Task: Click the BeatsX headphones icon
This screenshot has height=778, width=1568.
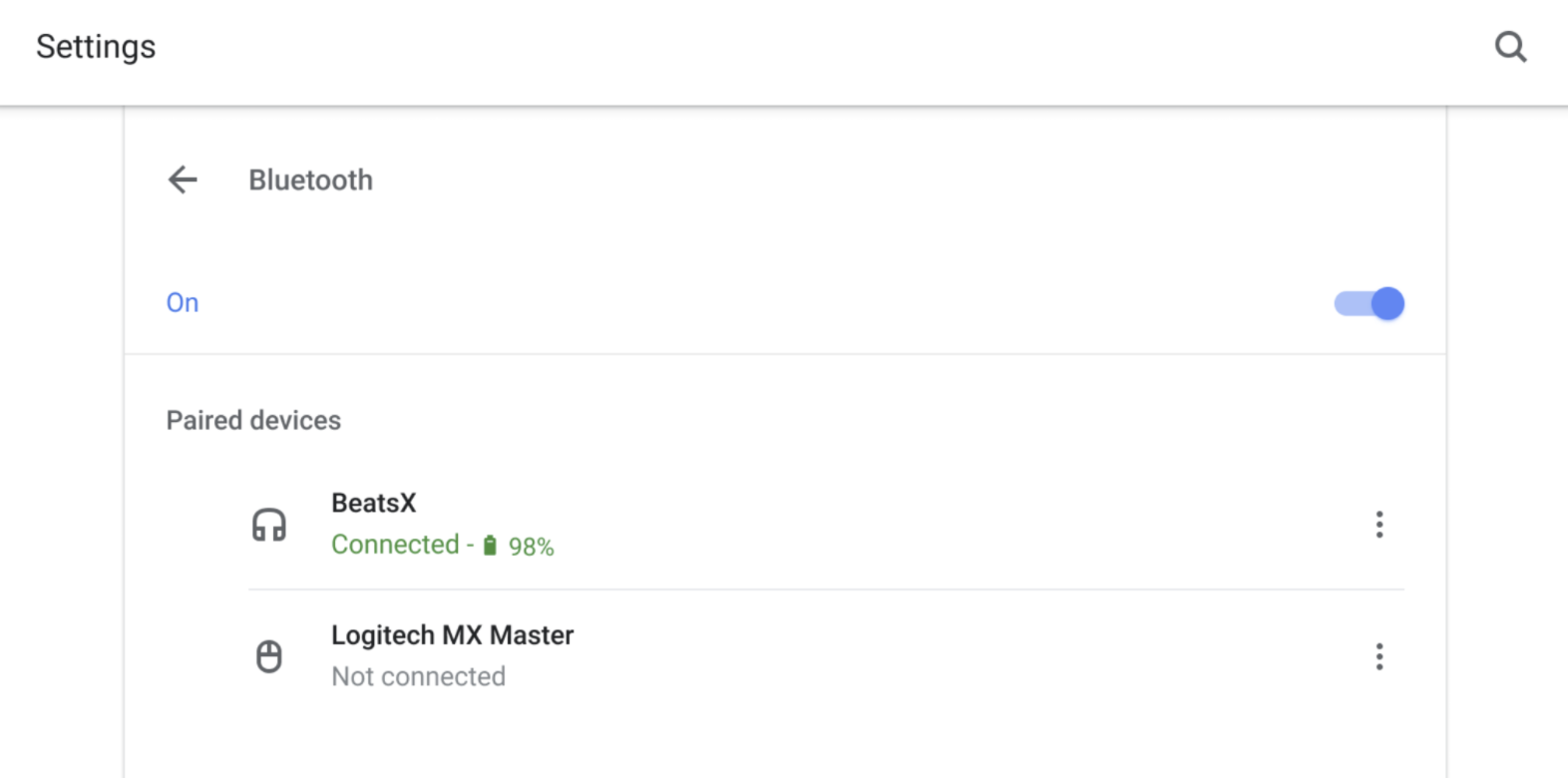Action: coord(269,525)
